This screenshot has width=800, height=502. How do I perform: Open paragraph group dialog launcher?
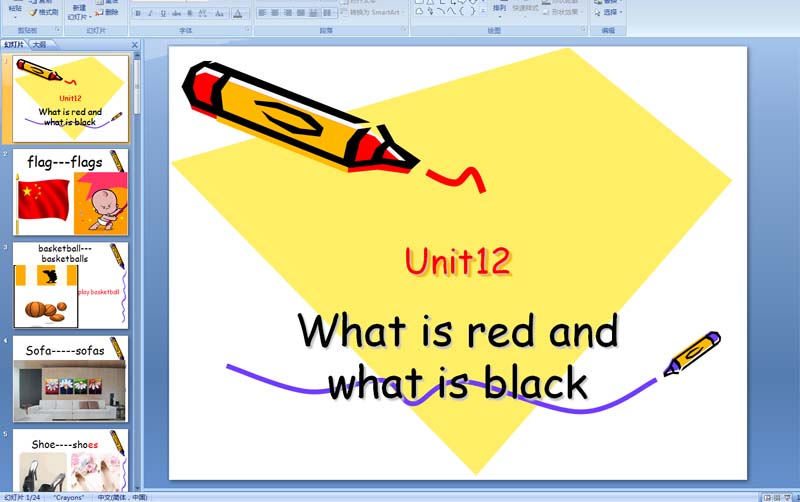(x=404, y=30)
